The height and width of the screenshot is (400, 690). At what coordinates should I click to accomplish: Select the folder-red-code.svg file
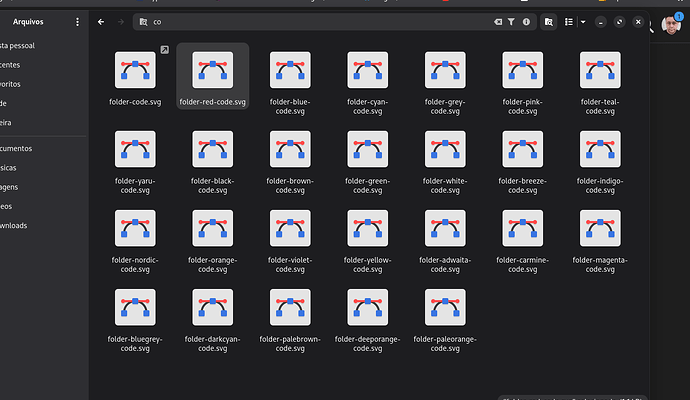pos(212,70)
